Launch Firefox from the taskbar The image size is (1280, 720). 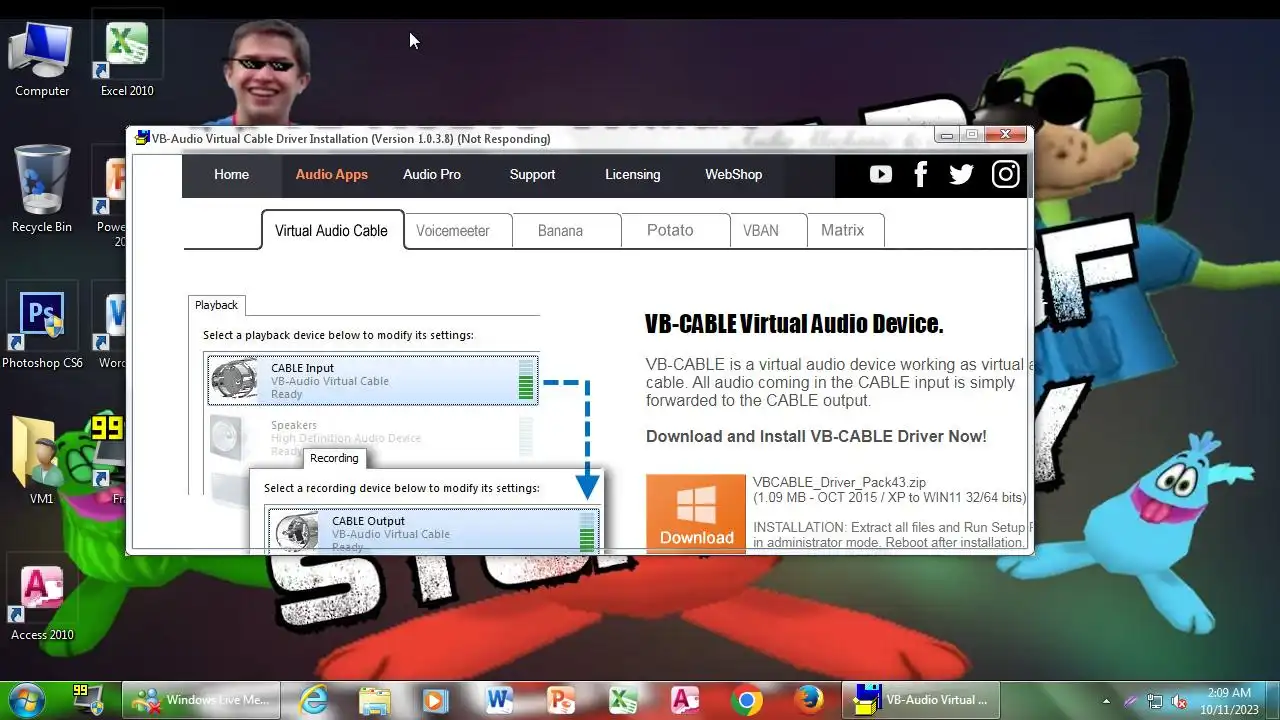[x=808, y=700]
